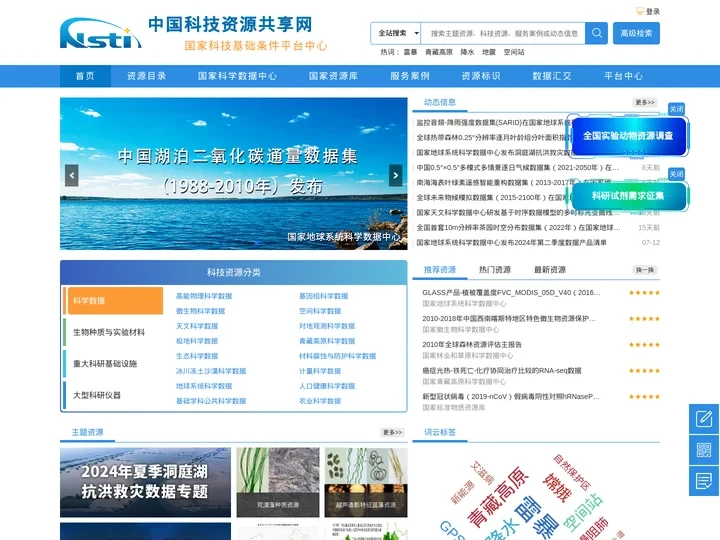Open 青藏高原科学数据 link
This screenshot has width=720, height=540.
pos(327,341)
